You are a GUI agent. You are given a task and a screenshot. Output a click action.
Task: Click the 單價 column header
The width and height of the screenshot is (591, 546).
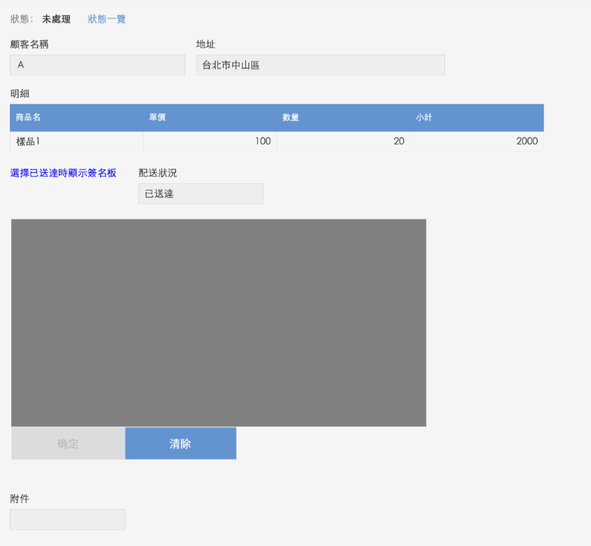210,118
